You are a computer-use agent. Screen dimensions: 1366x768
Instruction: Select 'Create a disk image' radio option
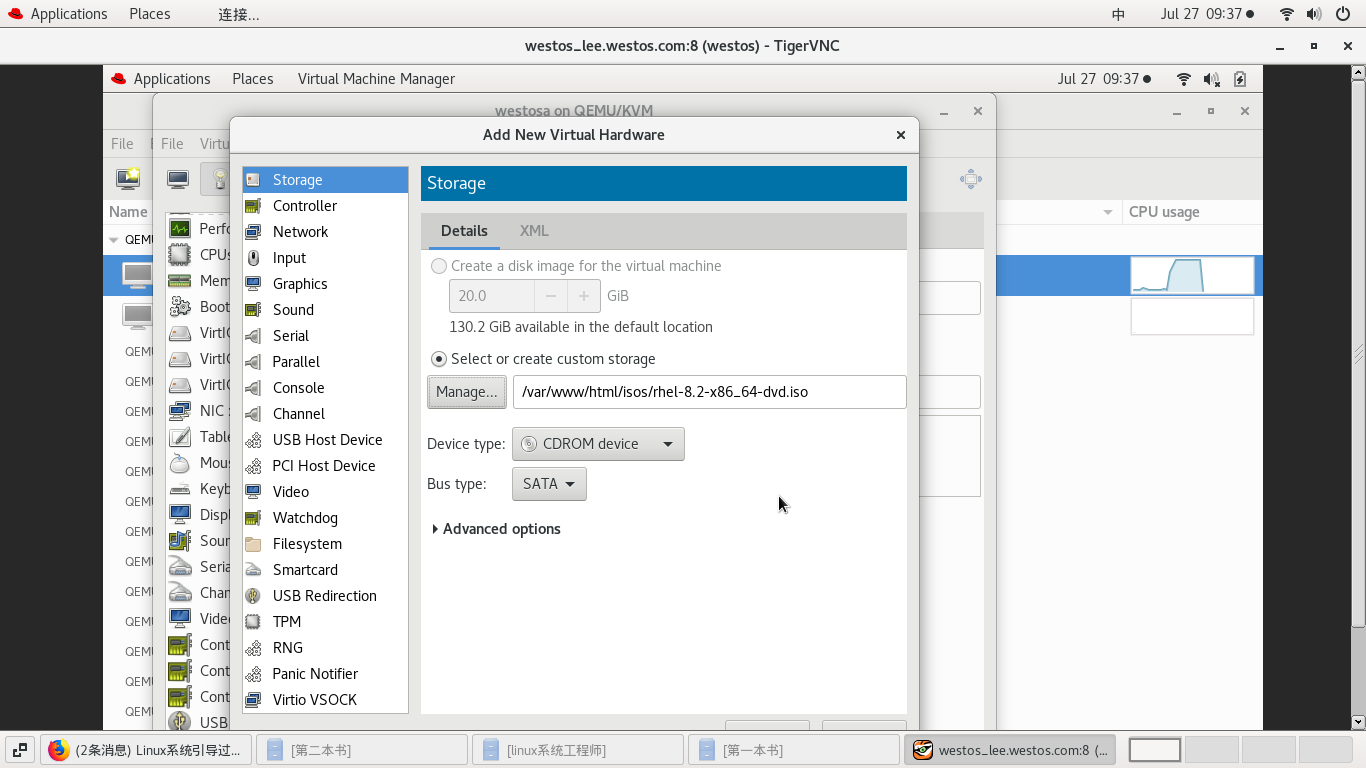[x=439, y=266]
